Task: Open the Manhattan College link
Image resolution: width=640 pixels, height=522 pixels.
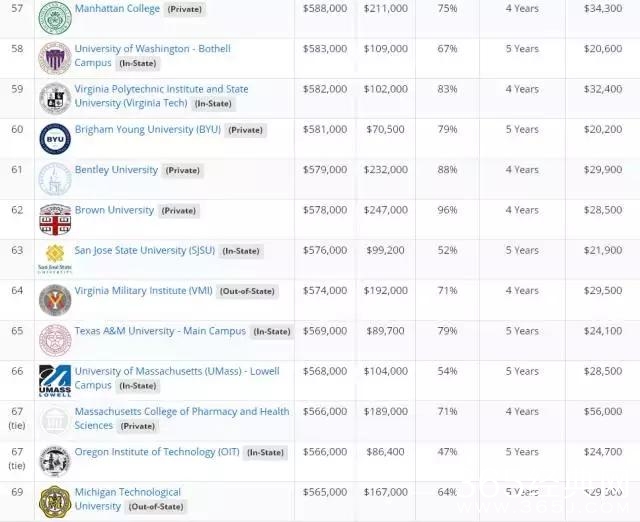Action: point(117,9)
